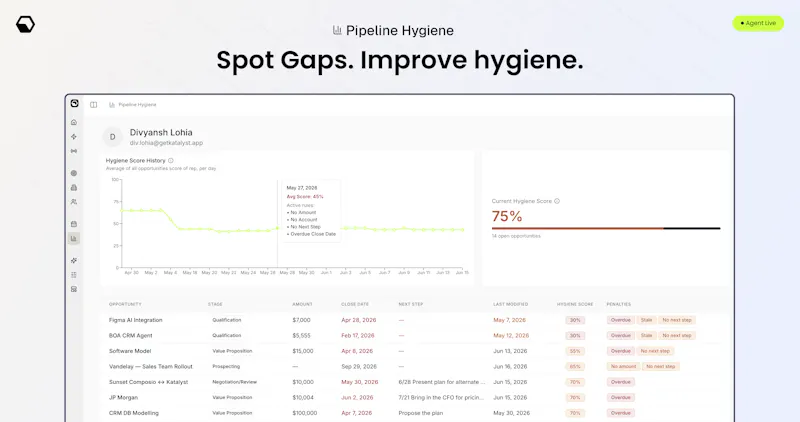Viewport: 800px width, 422px height.
Task: Click the No amount tag on Vandelay row
Action: [623, 366]
